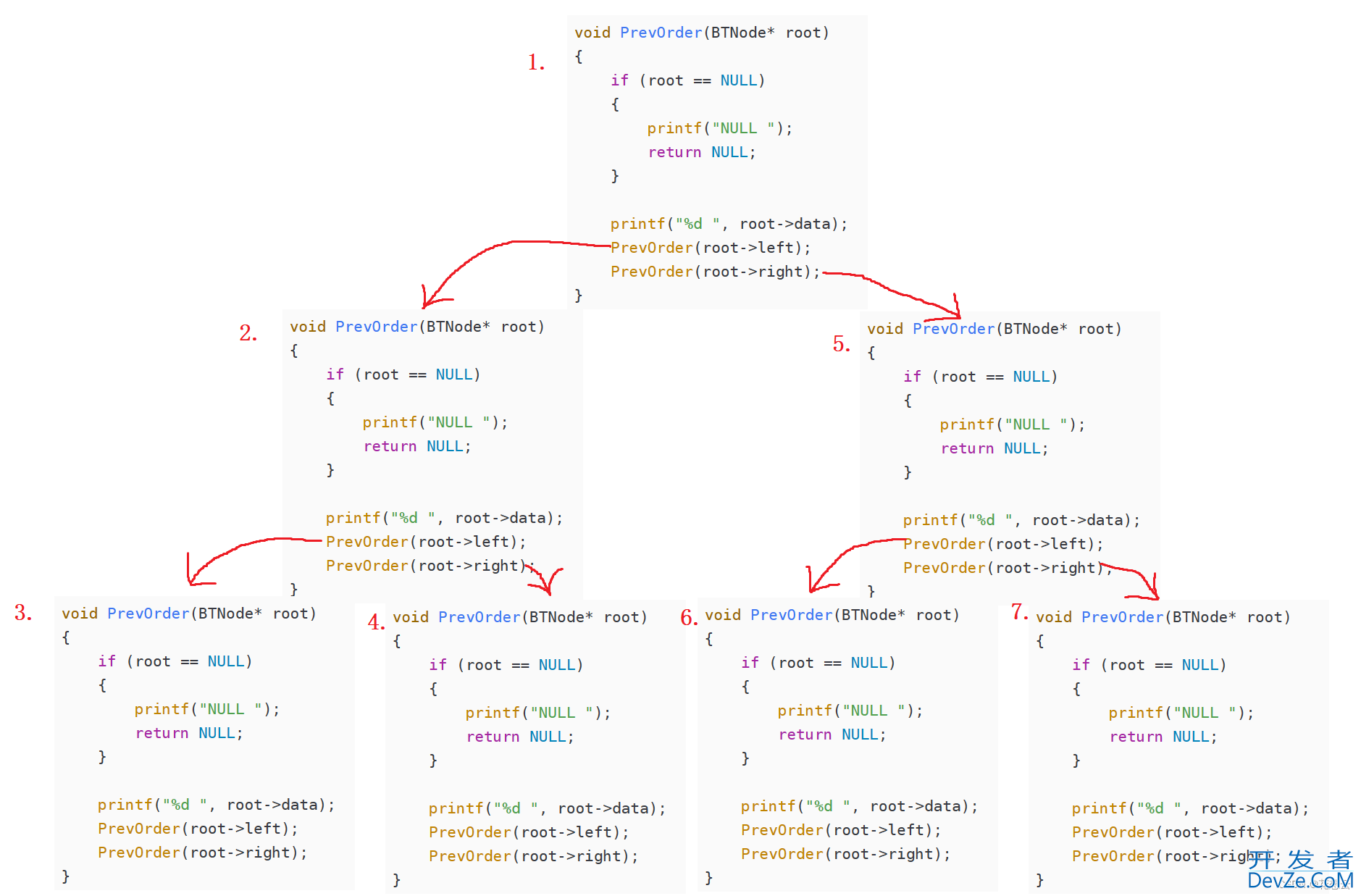This screenshot has height=896, width=1361.
Task: Click 'PrevOrder(root->right);' in the top block
Action: click(716, 272)
